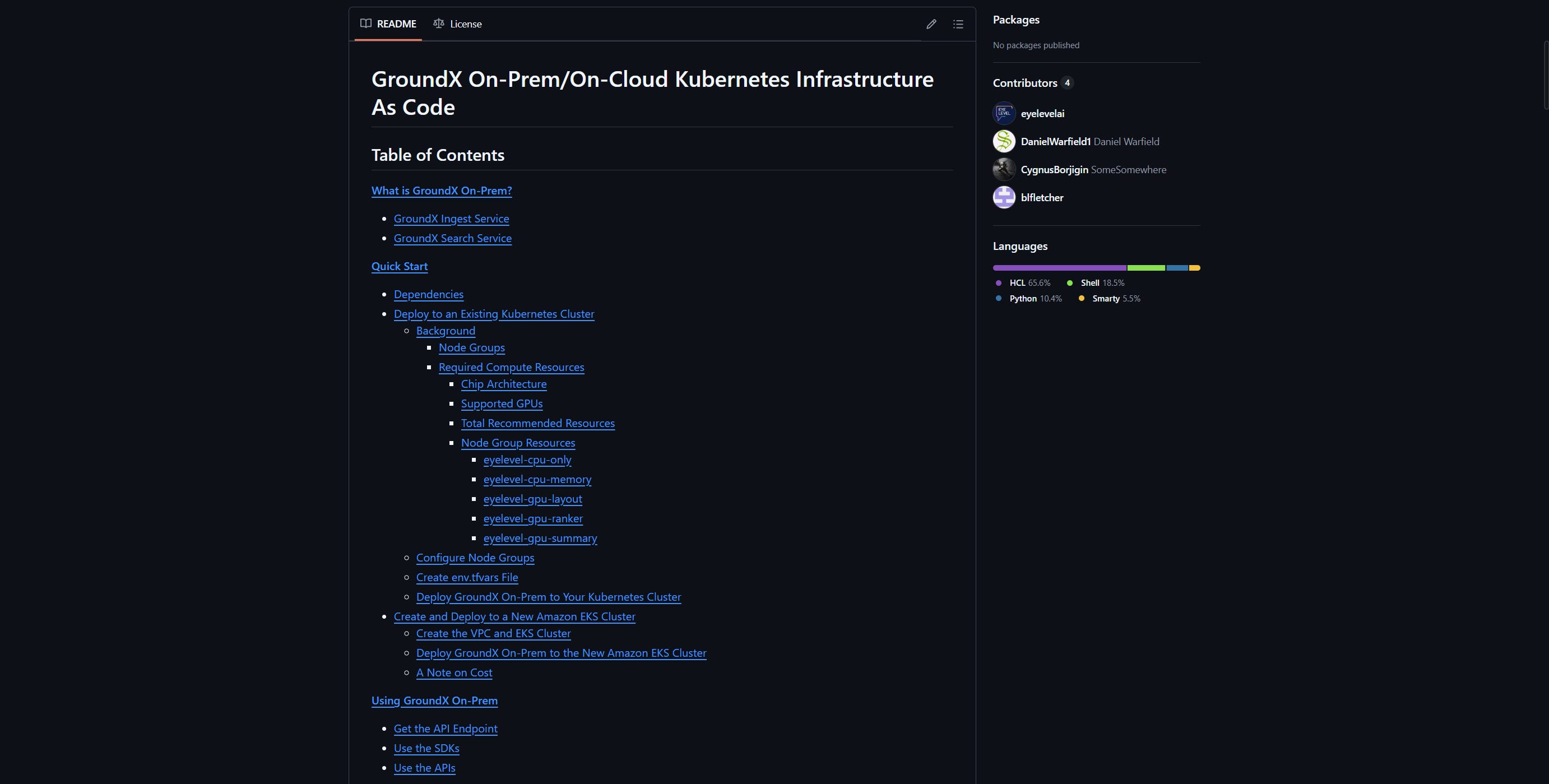The image size is (1549, 784).
Task: Click the Table of Contents heading
Action: 438,155
